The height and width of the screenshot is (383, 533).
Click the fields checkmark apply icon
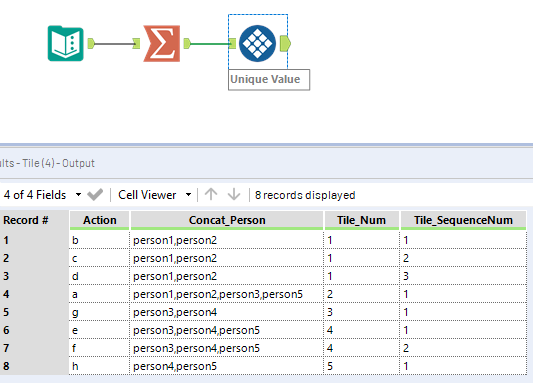click(x=95, y=195)
